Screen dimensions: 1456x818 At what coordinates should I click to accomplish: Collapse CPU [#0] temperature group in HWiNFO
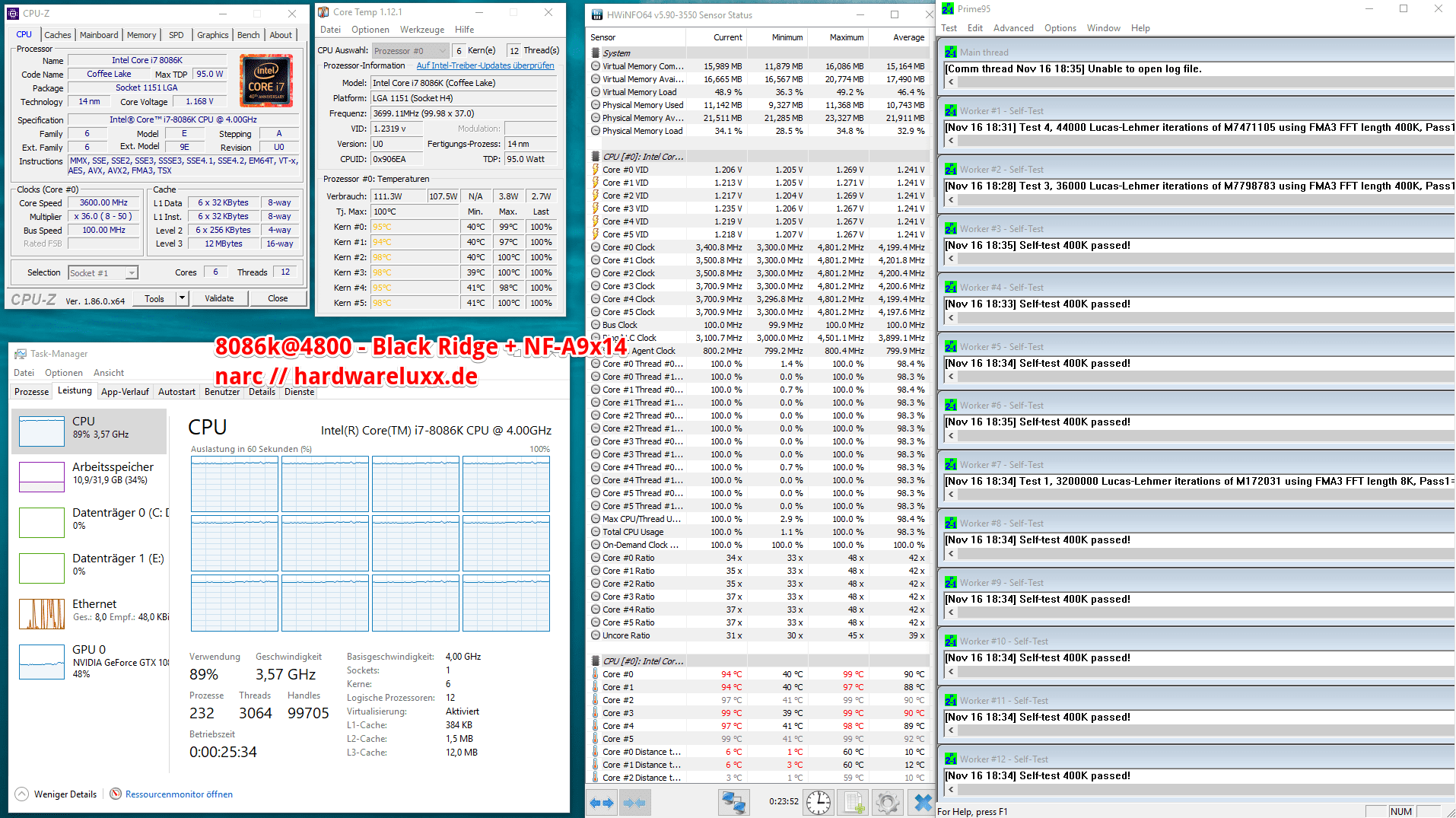(596, 661)
